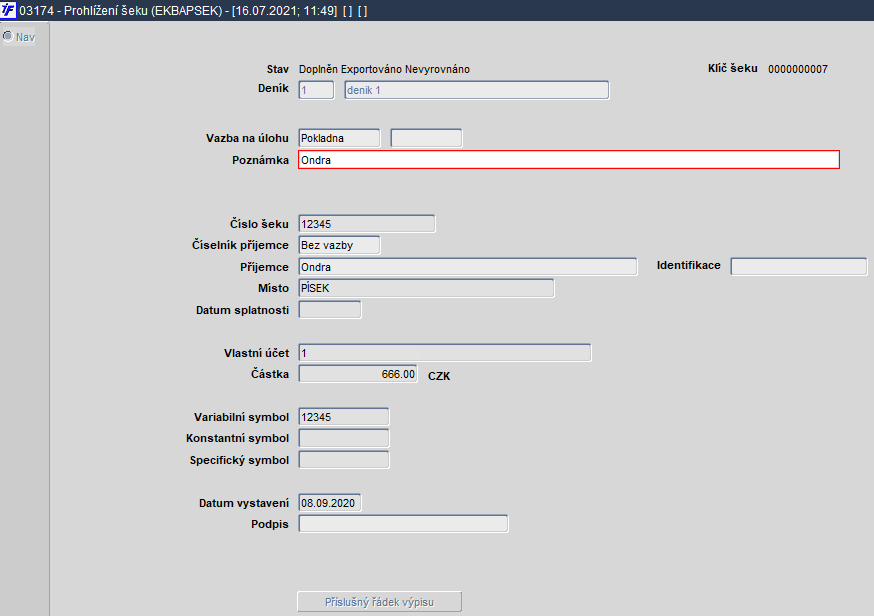Click the Příjemce field containing Ondra
The height and width of the screenshot is (616, 874).
468,267
